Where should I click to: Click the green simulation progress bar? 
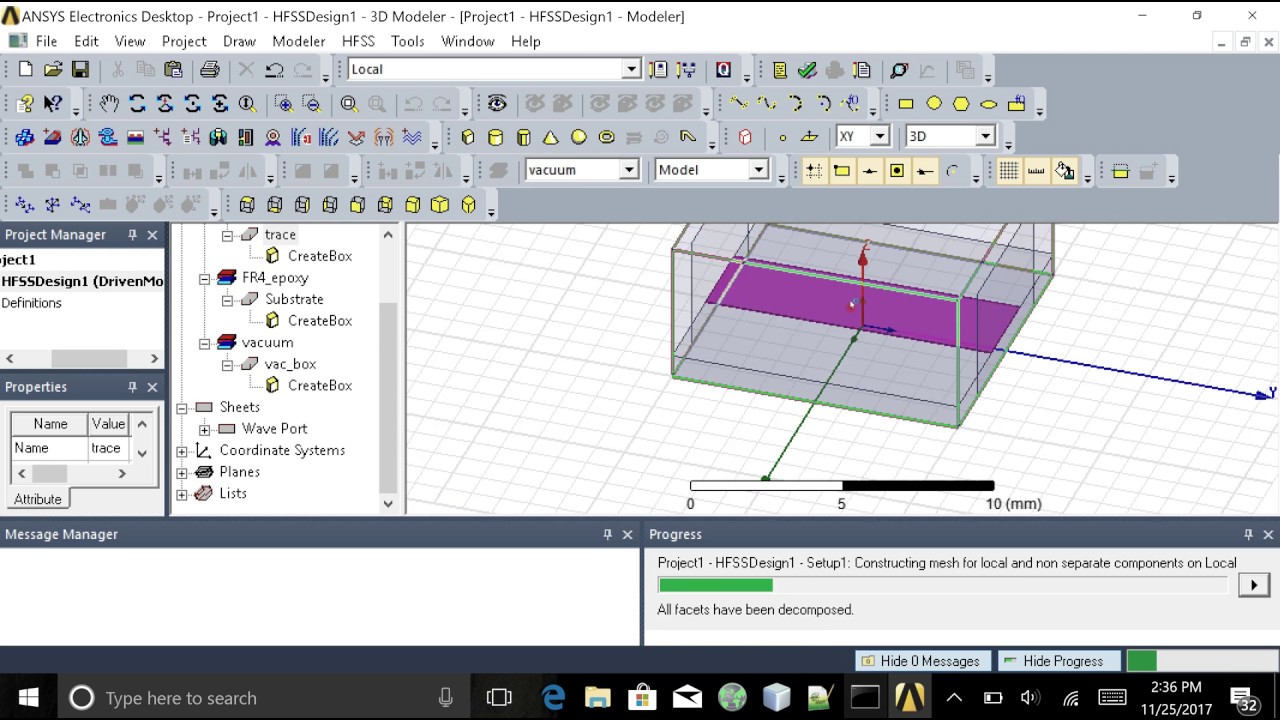tap(715, 585)
